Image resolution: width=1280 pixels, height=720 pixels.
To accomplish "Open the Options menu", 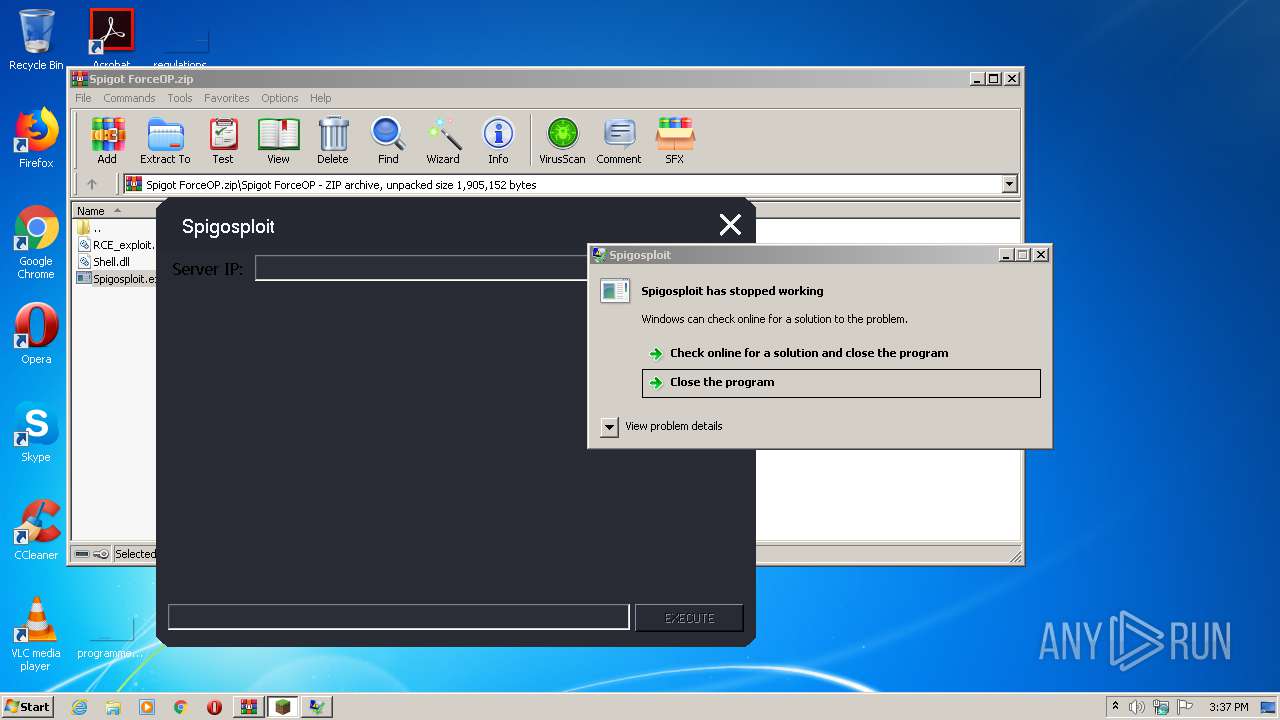I will 280,98.
